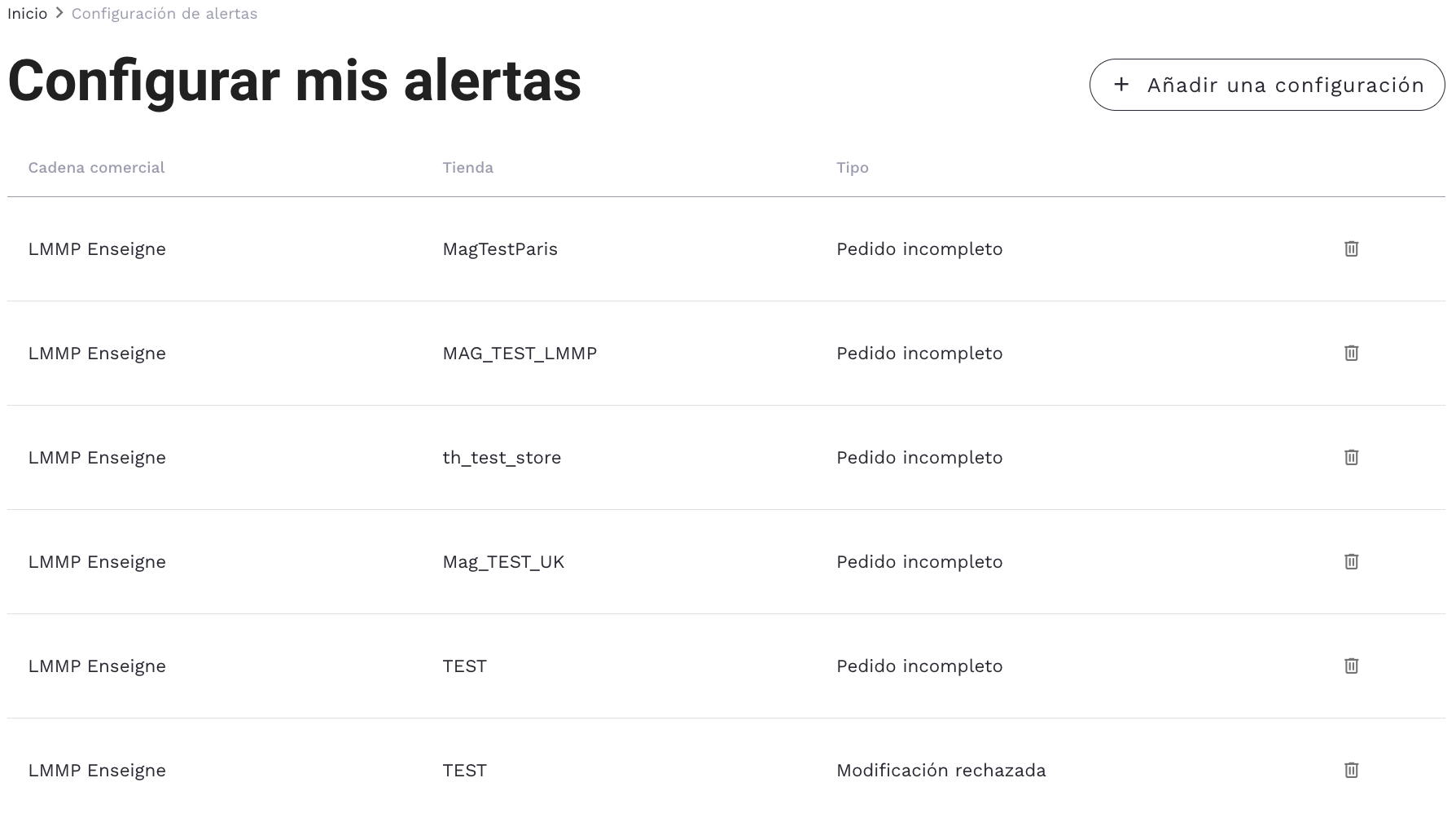This screenshot has width=1456, height=813.
Task: Click the Modificación rechazada type text
Action: click(x=941, y=771)
